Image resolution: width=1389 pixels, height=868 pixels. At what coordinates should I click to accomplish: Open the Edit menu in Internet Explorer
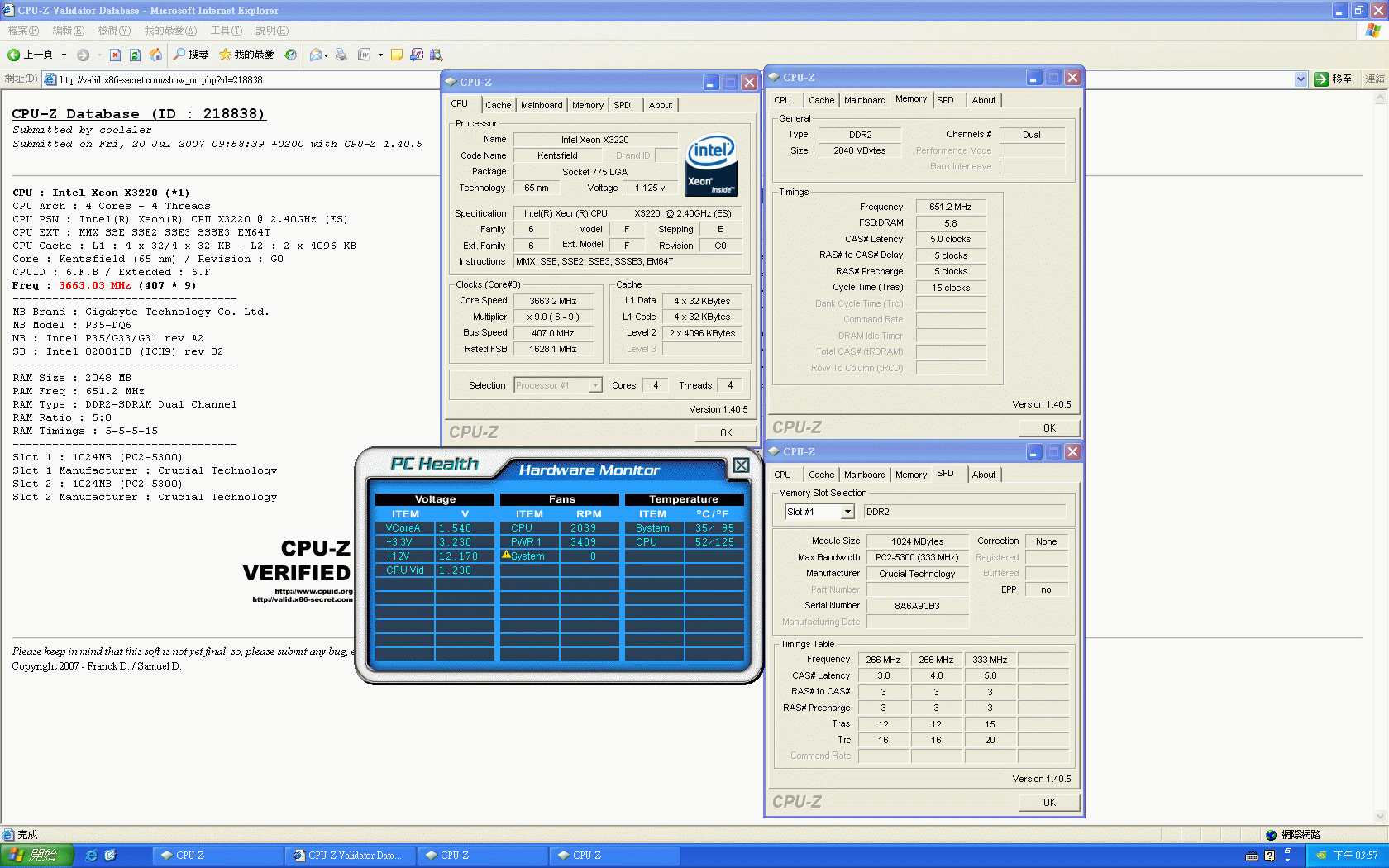(x=68, y=31)
